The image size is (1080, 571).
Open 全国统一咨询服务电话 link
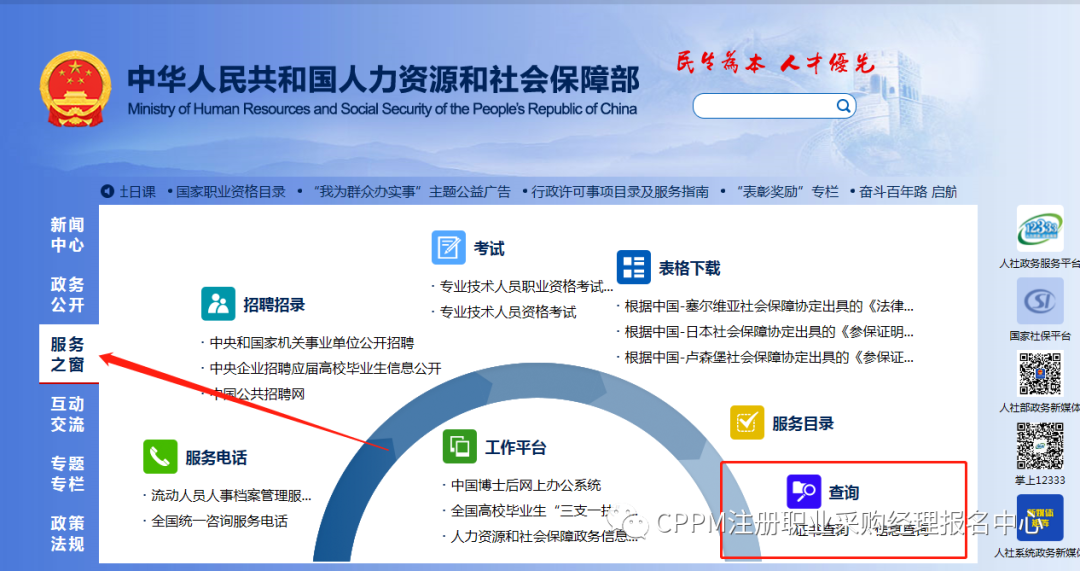click(x=219, y=521)
